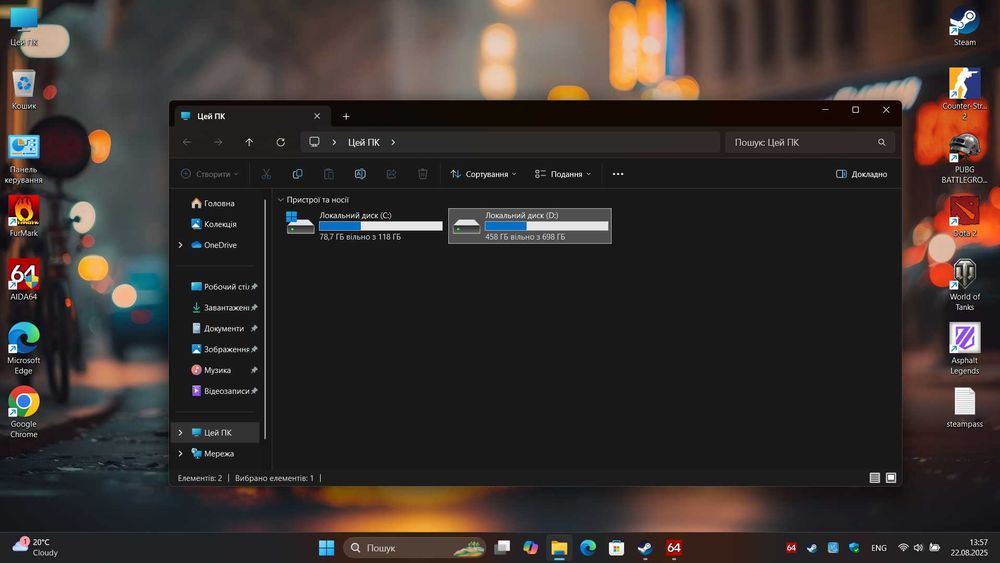Click the Refresh button in Explorer
The height and width of the screenshot is (563, 1000).
[x=281, y=142]
